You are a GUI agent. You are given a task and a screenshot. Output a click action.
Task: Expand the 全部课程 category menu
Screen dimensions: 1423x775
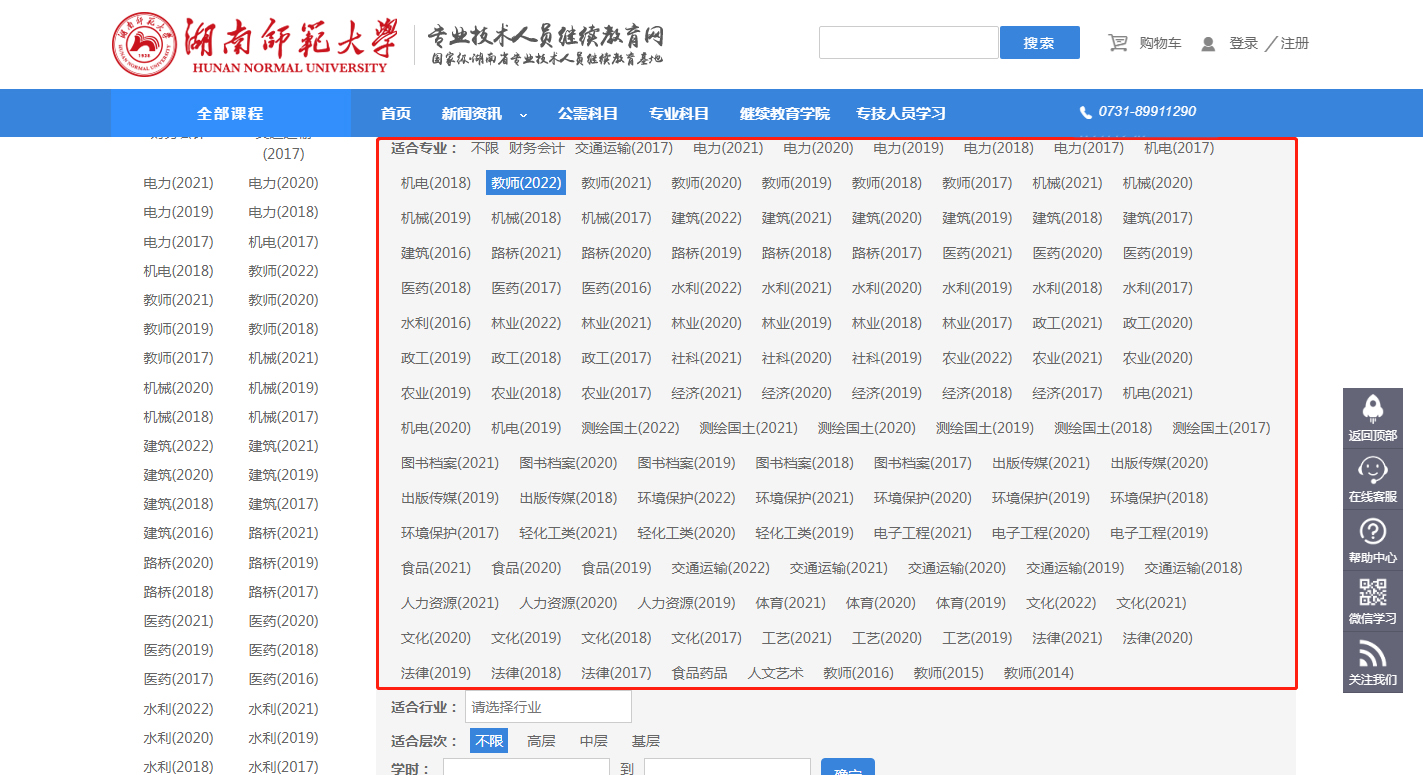tap(230, 113)
